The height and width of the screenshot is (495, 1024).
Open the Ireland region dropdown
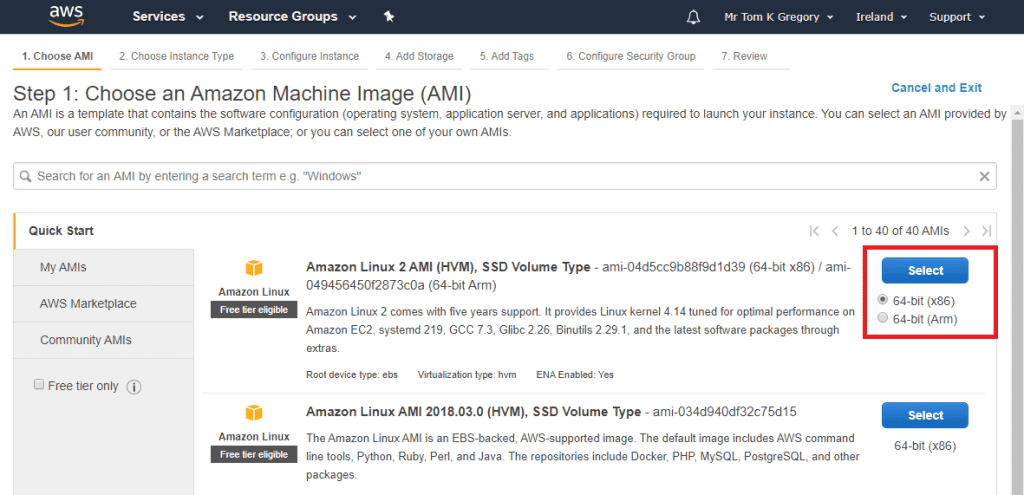coord(881,17)
